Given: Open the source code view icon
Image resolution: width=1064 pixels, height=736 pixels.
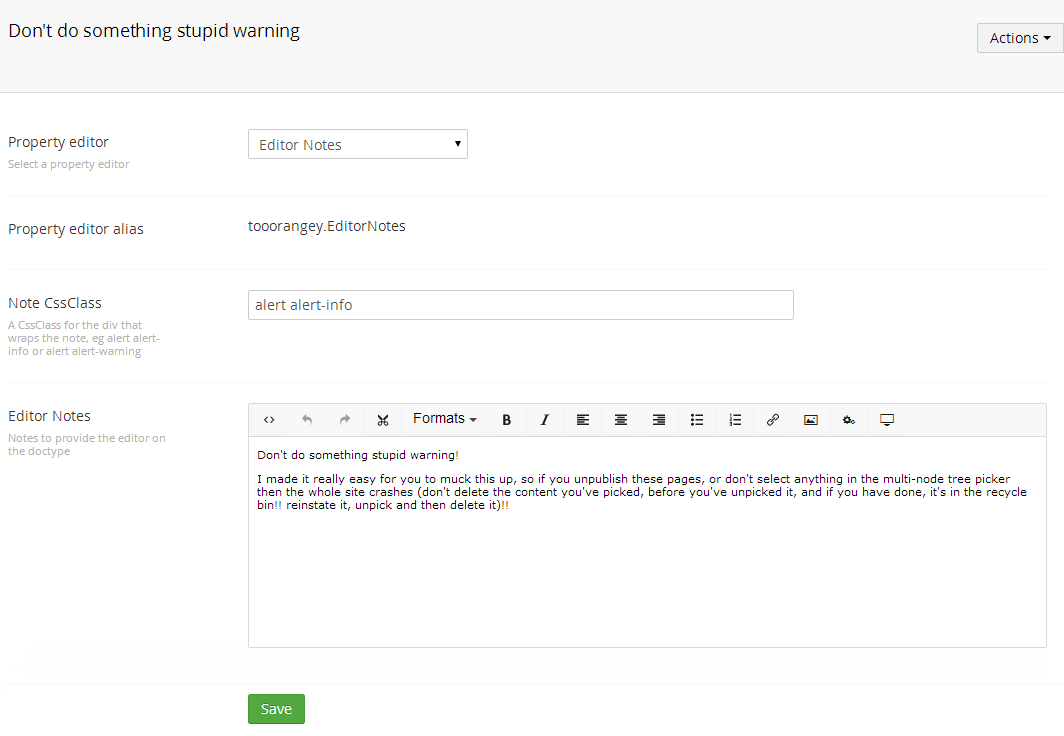Looking at the screenshot, I should point(269,420).
